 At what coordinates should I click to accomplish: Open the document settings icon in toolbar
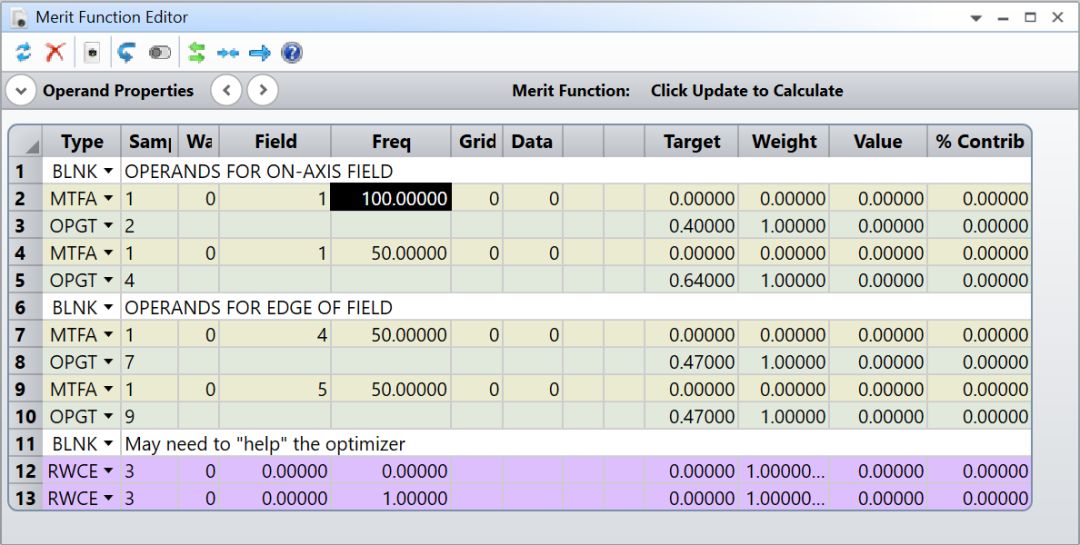pos(92,53)
